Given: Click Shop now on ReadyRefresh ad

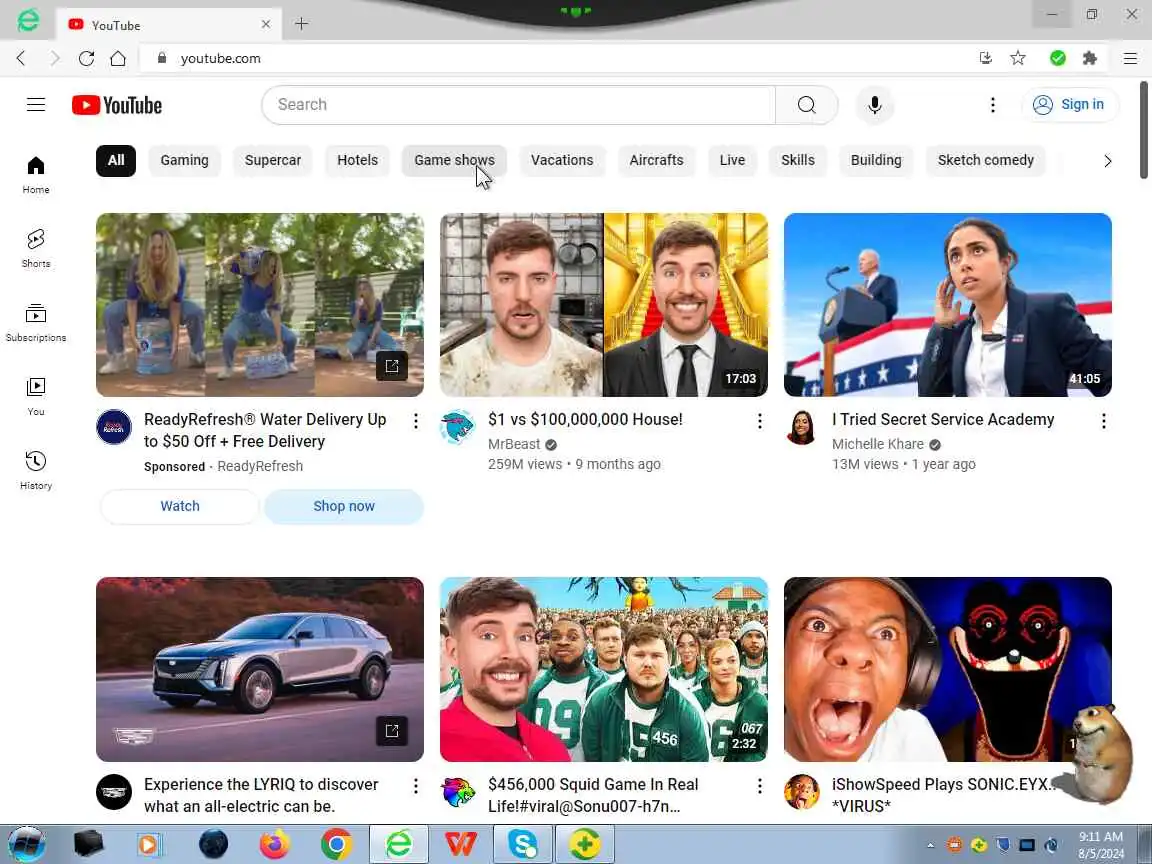Looking at the screenshot, I should click(x=344, y=506).
